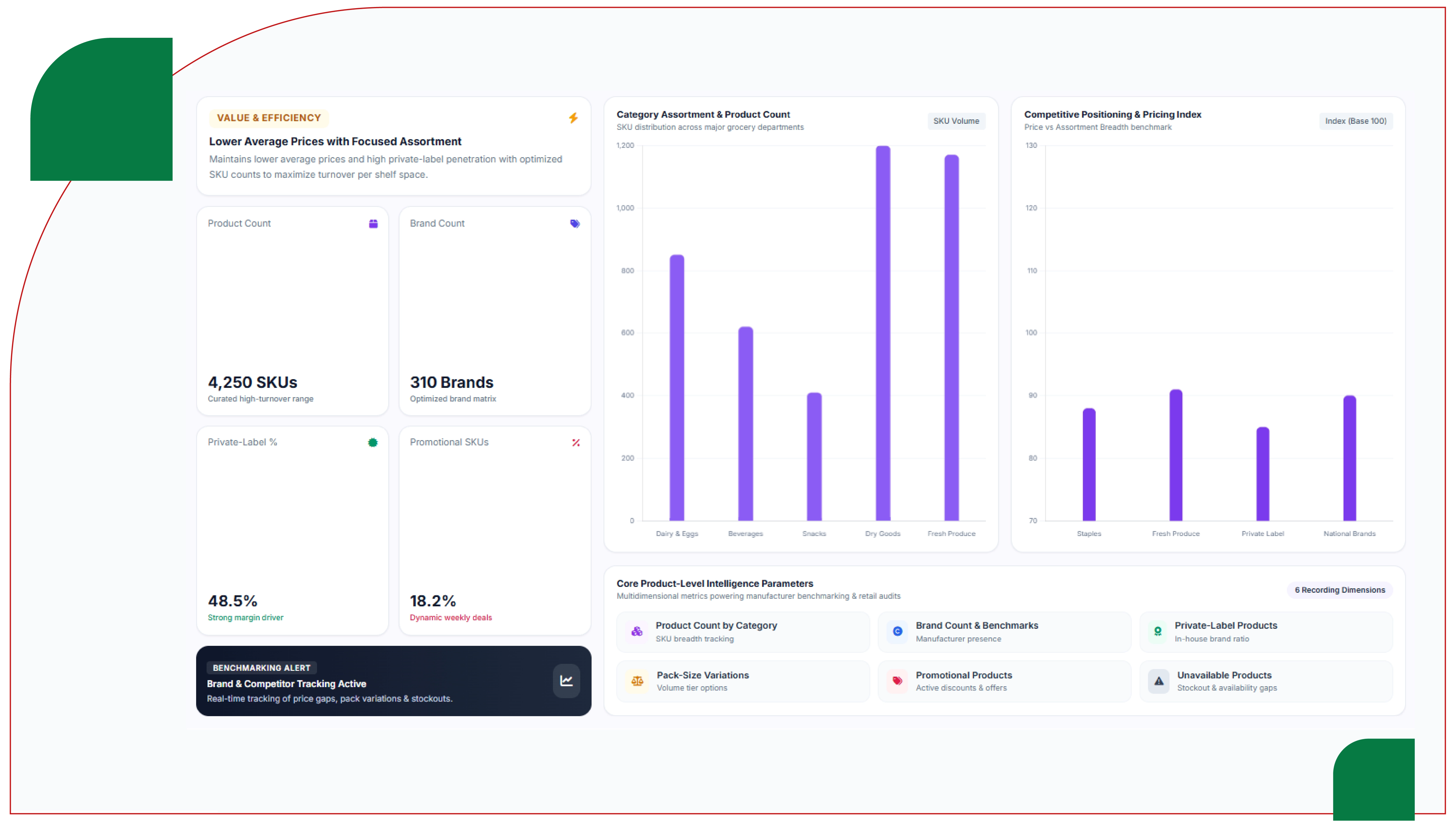Click the green Private-Label badge icon
Image resolution: width=1456 pixels, height=828 pixels.
click(372, 442)
